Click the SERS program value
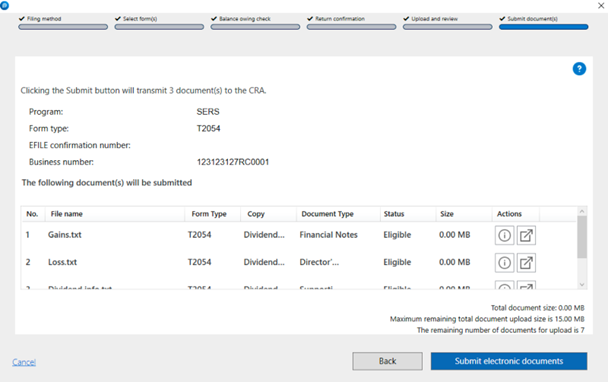The width and height of the screenshot is (608, 382). [x=208, y=112]
